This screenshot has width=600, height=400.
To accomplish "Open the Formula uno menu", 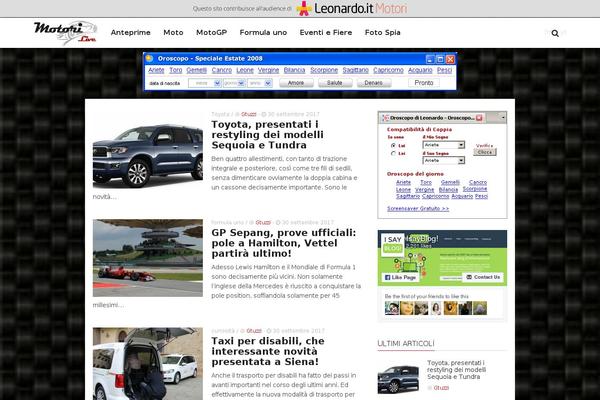I will click(x=263, y=33).
